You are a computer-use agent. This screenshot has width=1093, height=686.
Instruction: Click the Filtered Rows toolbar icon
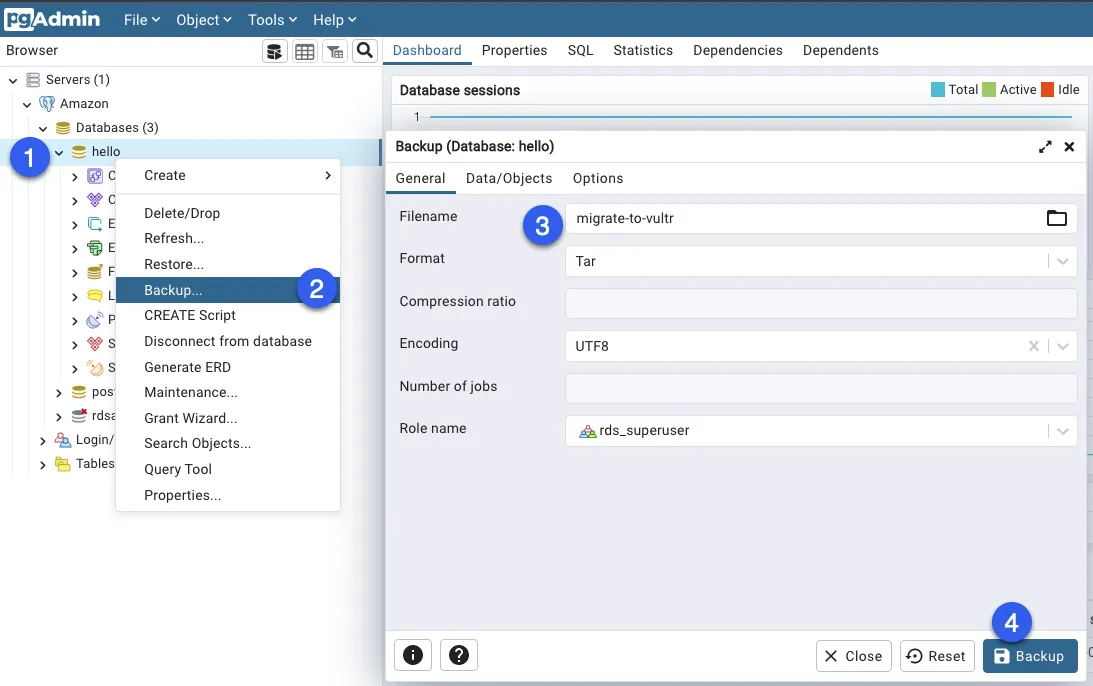(x=335, y=51)
